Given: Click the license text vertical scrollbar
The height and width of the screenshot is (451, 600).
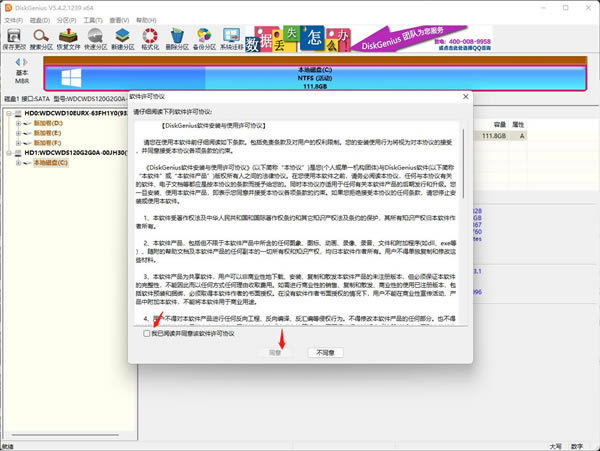Looking at the screenshot, I should pos(463,164).
